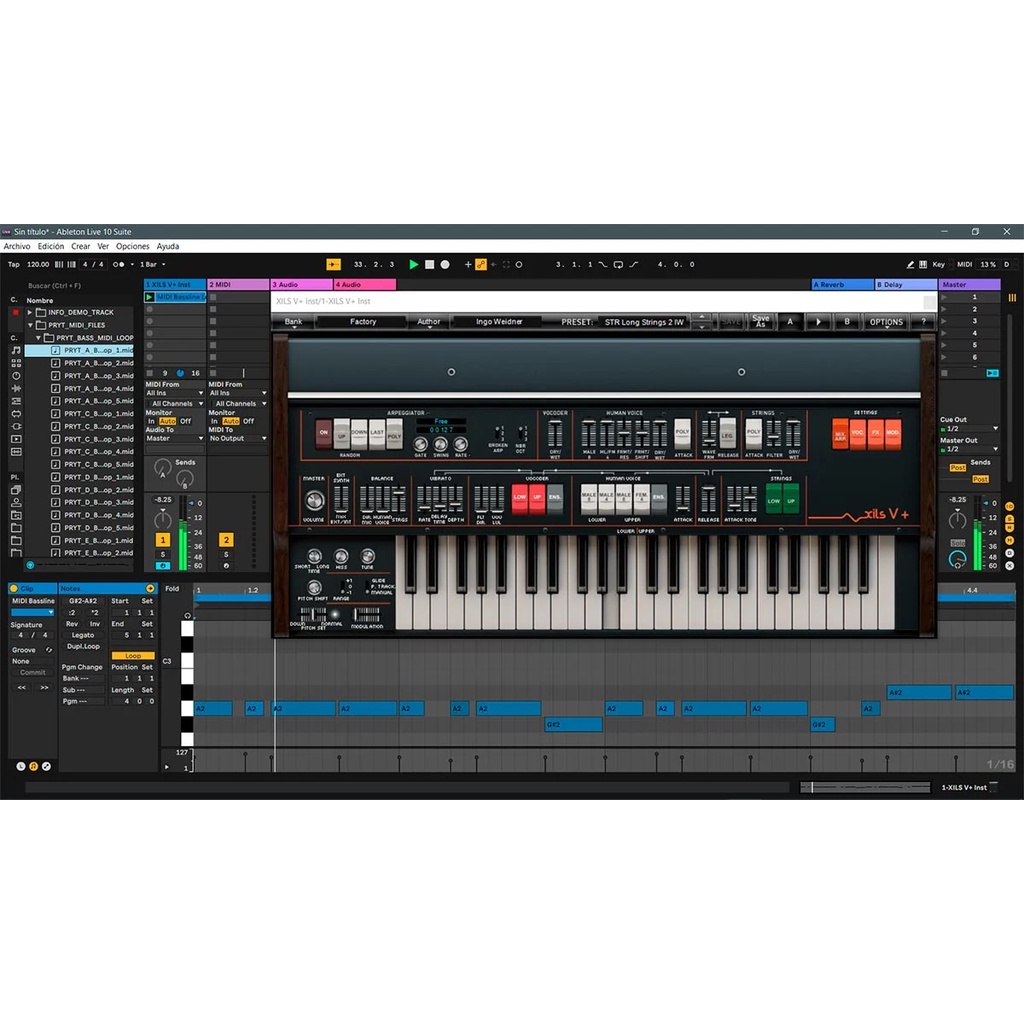Open the Audio Effects category in browser sidebar
This screenshot has height=1024, width=1024.
pyautogui.click(x=16, y=388)
